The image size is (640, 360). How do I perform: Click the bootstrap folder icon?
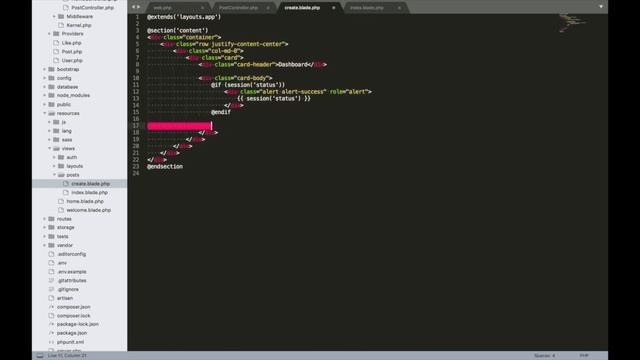tap(51, 69)
